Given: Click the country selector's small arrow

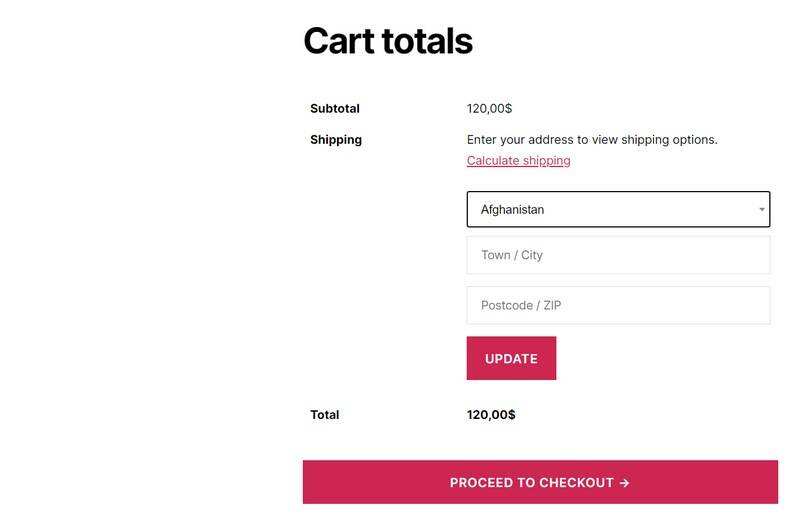Looking at the screenshot, I should click(x=761, y=210).
